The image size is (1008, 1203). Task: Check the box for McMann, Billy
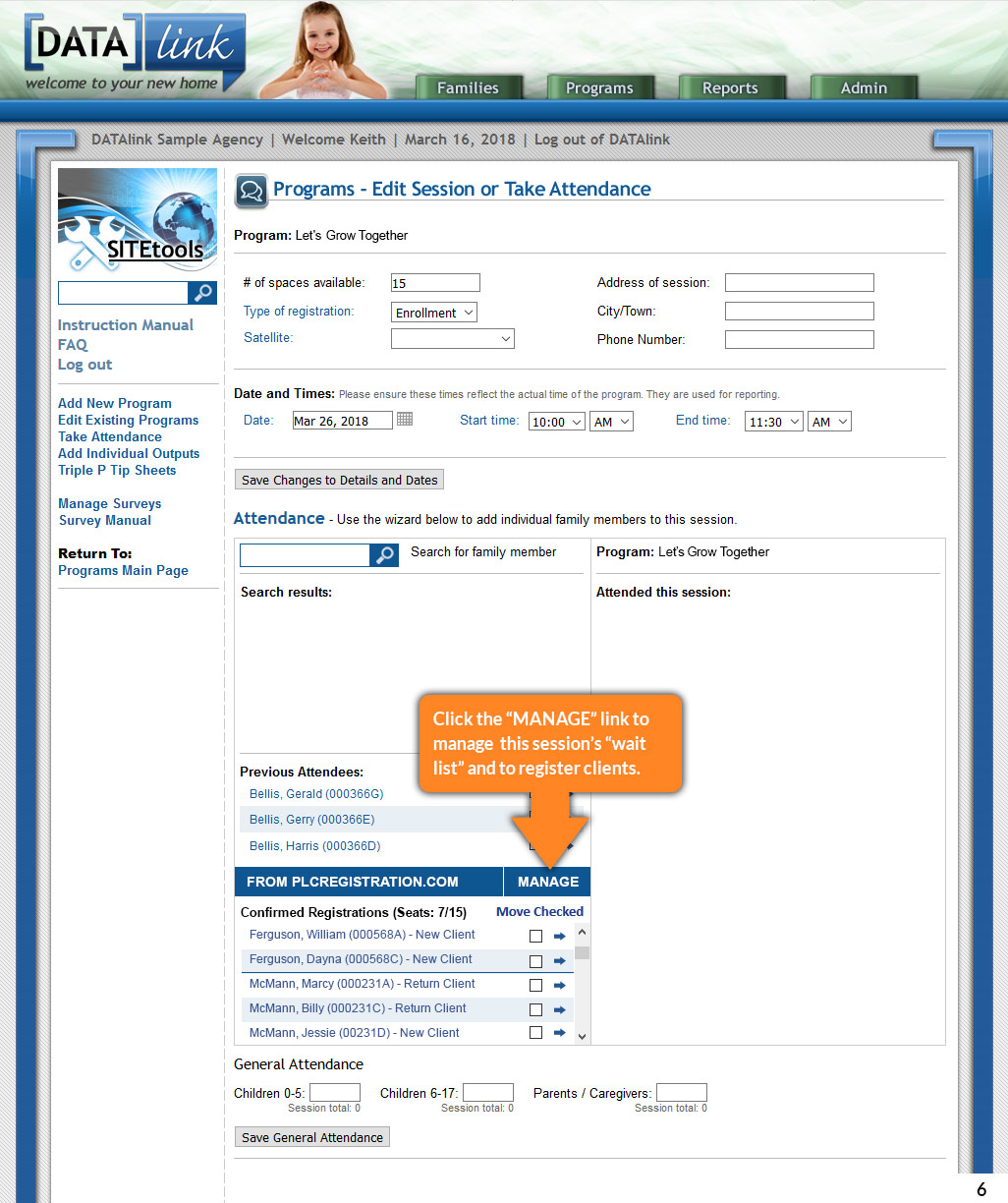(535, 1009)
